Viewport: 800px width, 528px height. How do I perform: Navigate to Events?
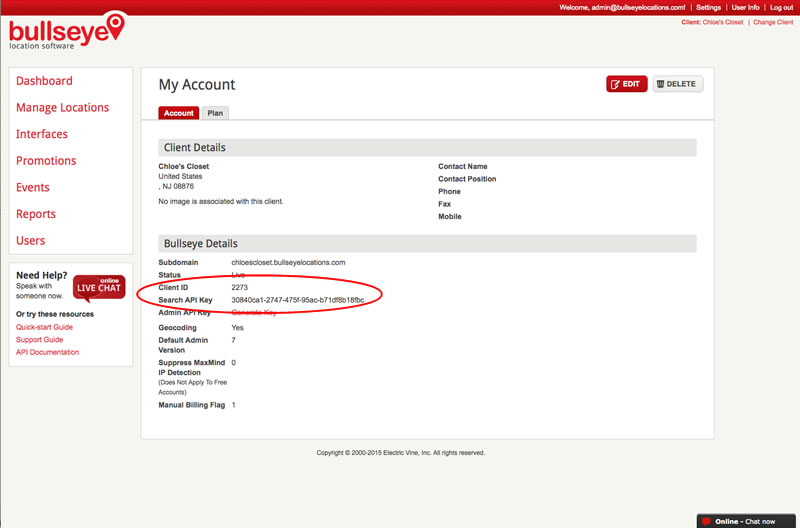click(33, 187)
